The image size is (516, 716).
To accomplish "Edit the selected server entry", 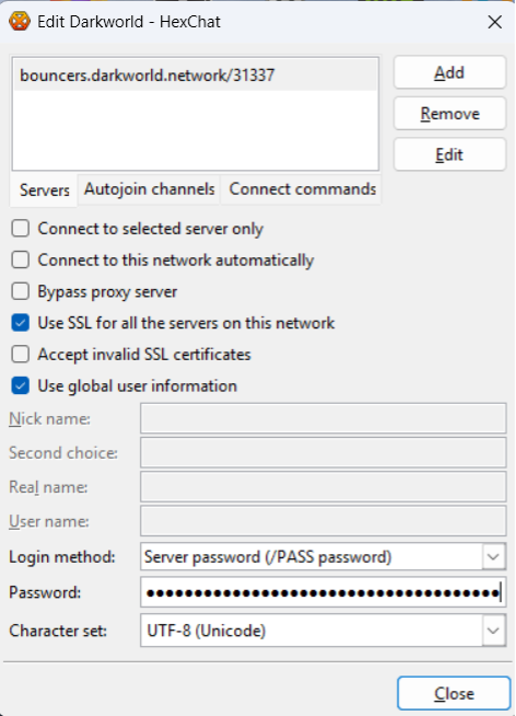I will [450, 155].
